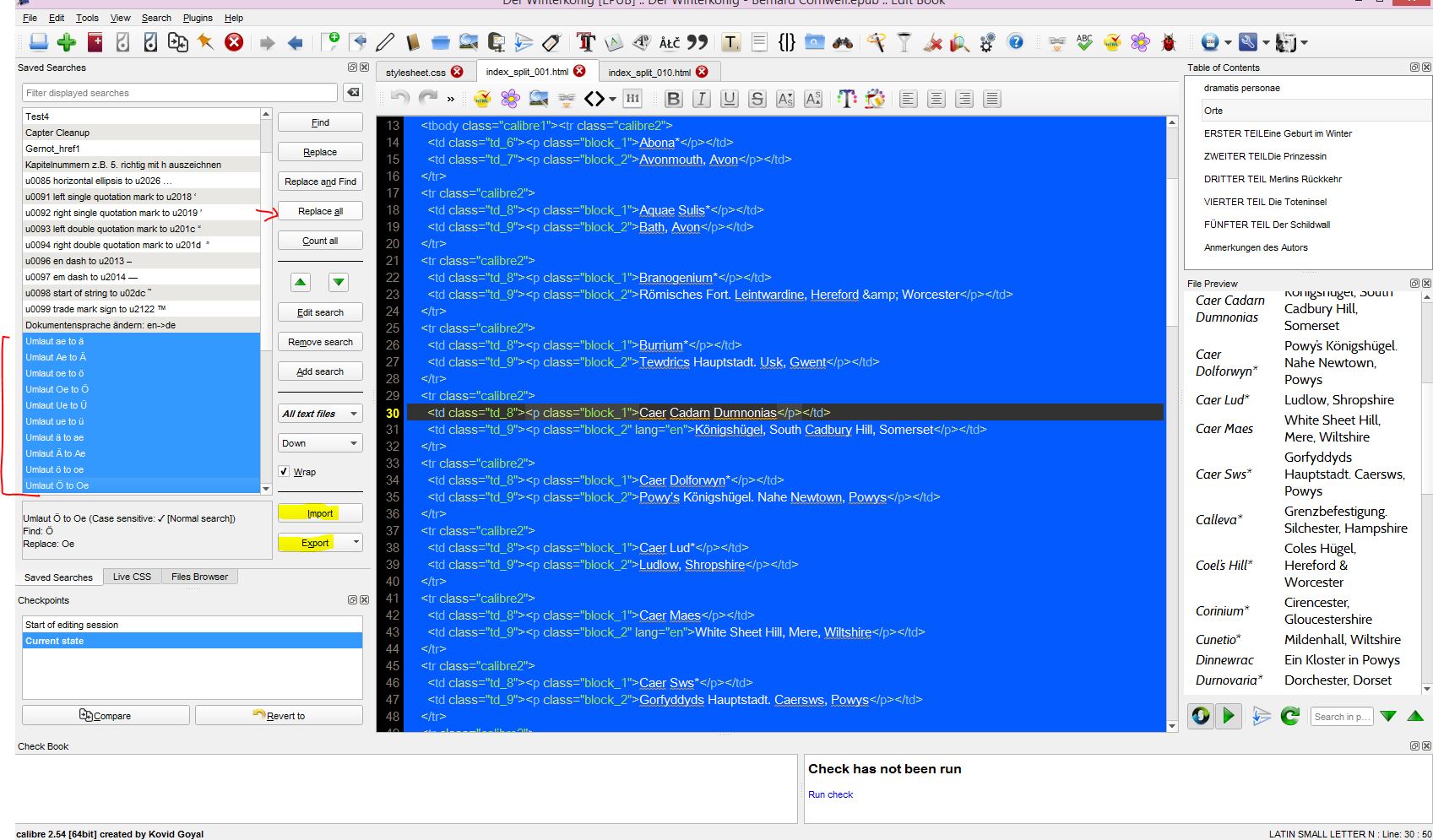
Task: Open the 'All text files' scope dropdown
Action: [320, 414]
